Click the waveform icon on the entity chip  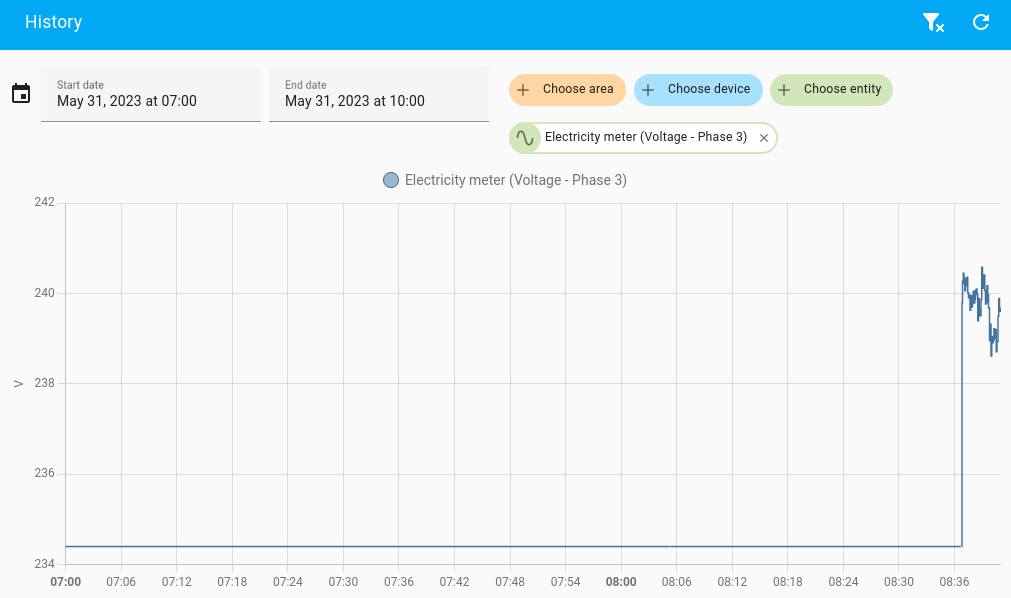(x=524, y=137)
